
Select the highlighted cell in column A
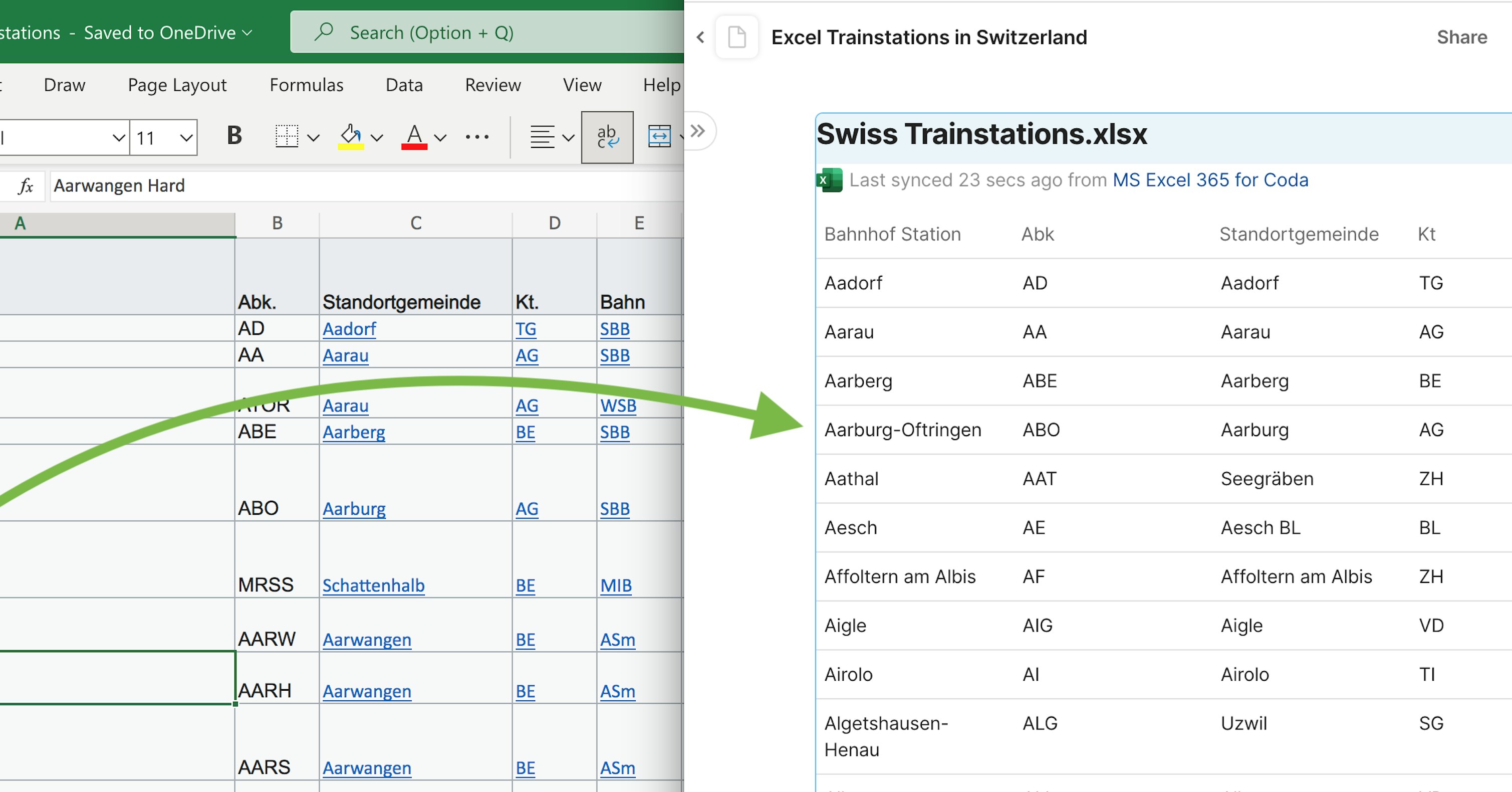pyautogui.click(x=117, y=678)
